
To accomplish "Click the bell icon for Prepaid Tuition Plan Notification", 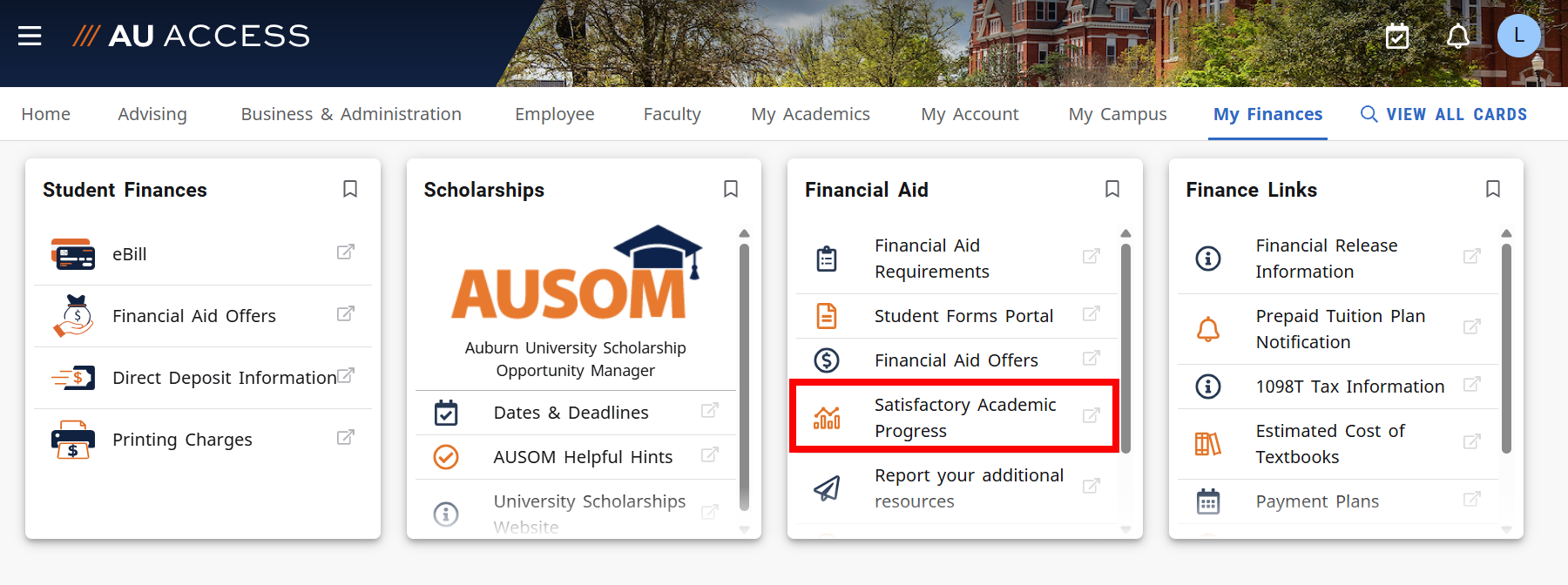I will click(x=1208, y=328).
